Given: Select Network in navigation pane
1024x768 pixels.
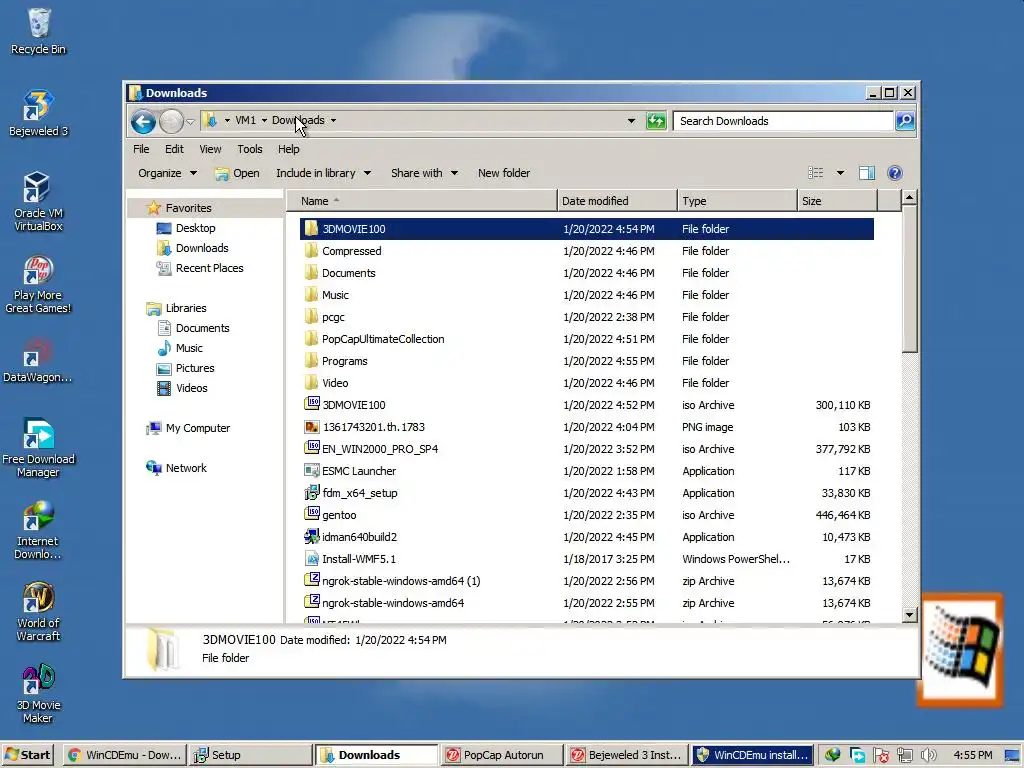Looking at the screenshot, I should coord(176,468).
